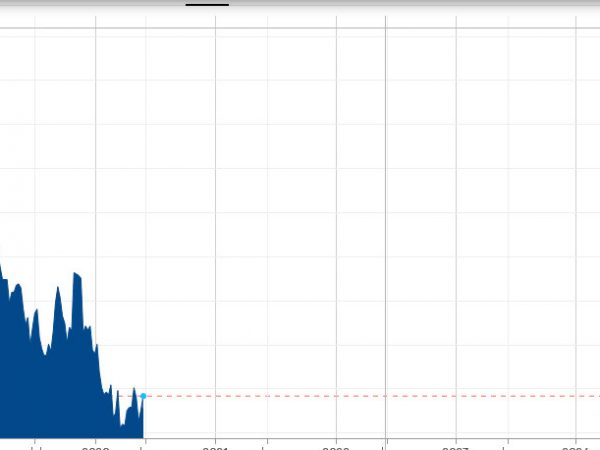Screen dimensions: 600x450
Task: Click the partially visible 2021 axis label
Action: pos(215,447)
